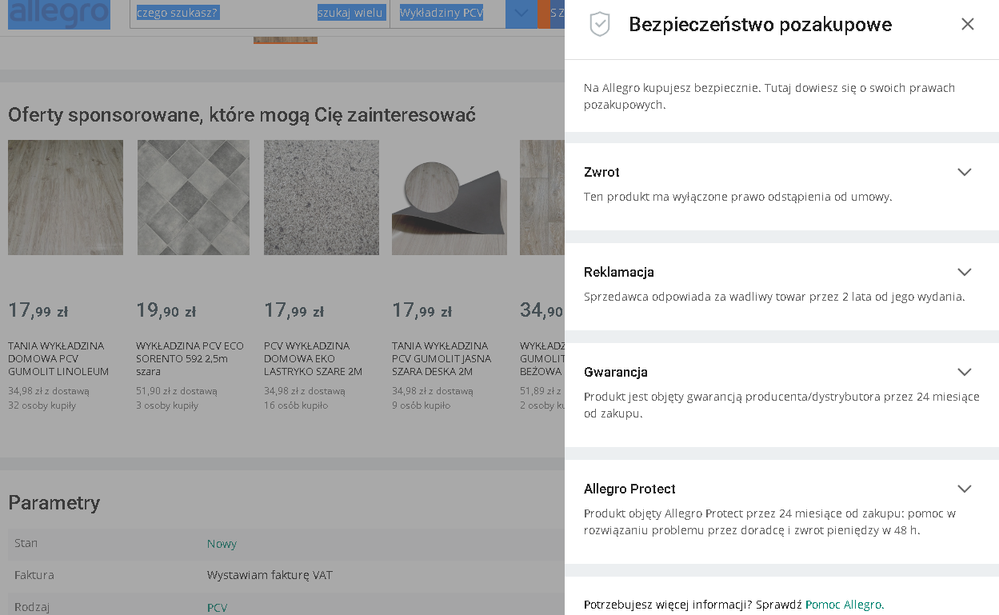Viewport: 999px width, 615px height.
Task: Expand the Gwarancja section chevron
Action: pos(964,372)
